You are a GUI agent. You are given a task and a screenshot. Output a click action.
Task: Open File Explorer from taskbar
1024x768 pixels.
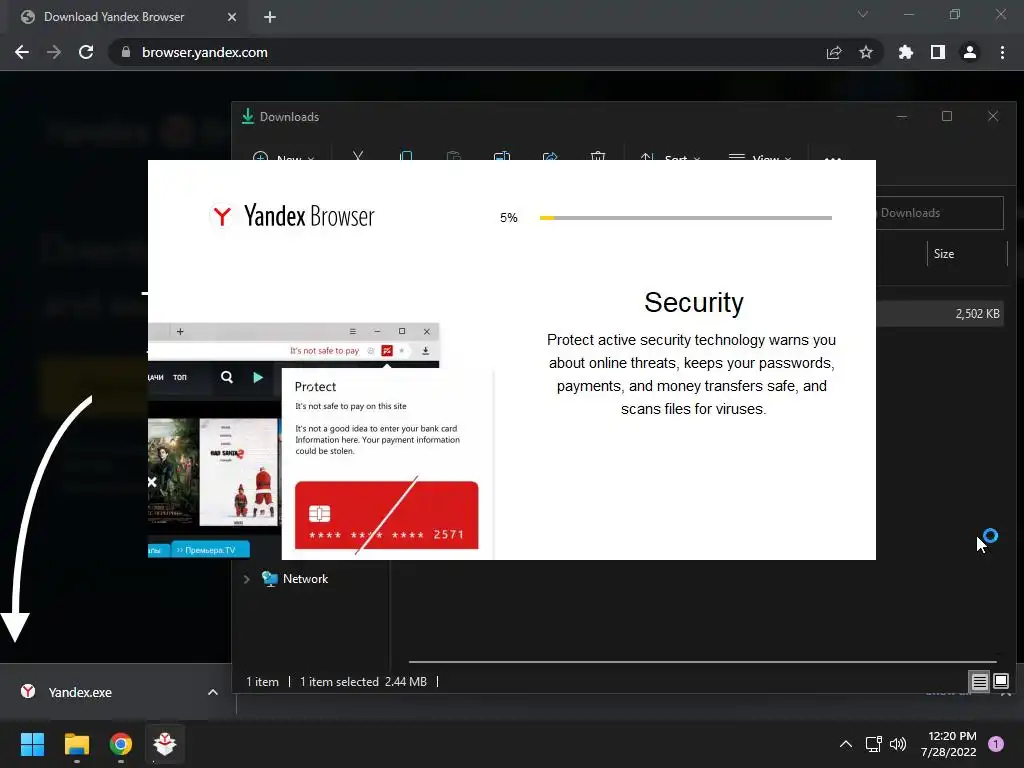point(76,744)
